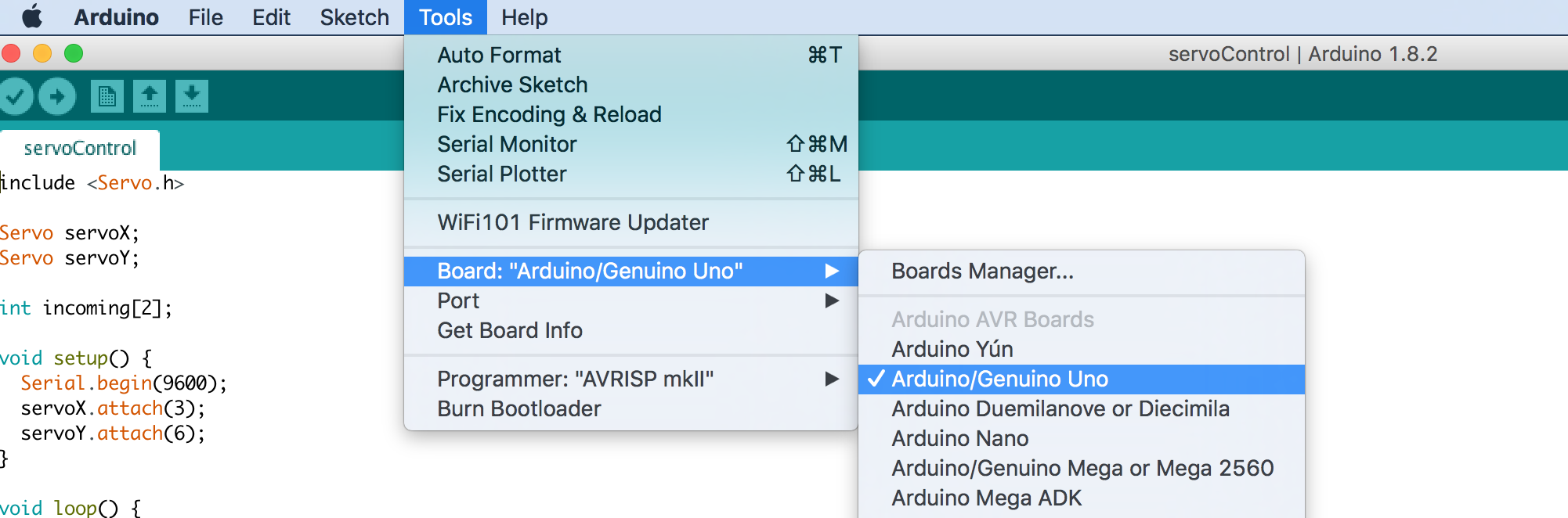Click Burn Bootloader
1568x518 pixels.
coord(518,409)
